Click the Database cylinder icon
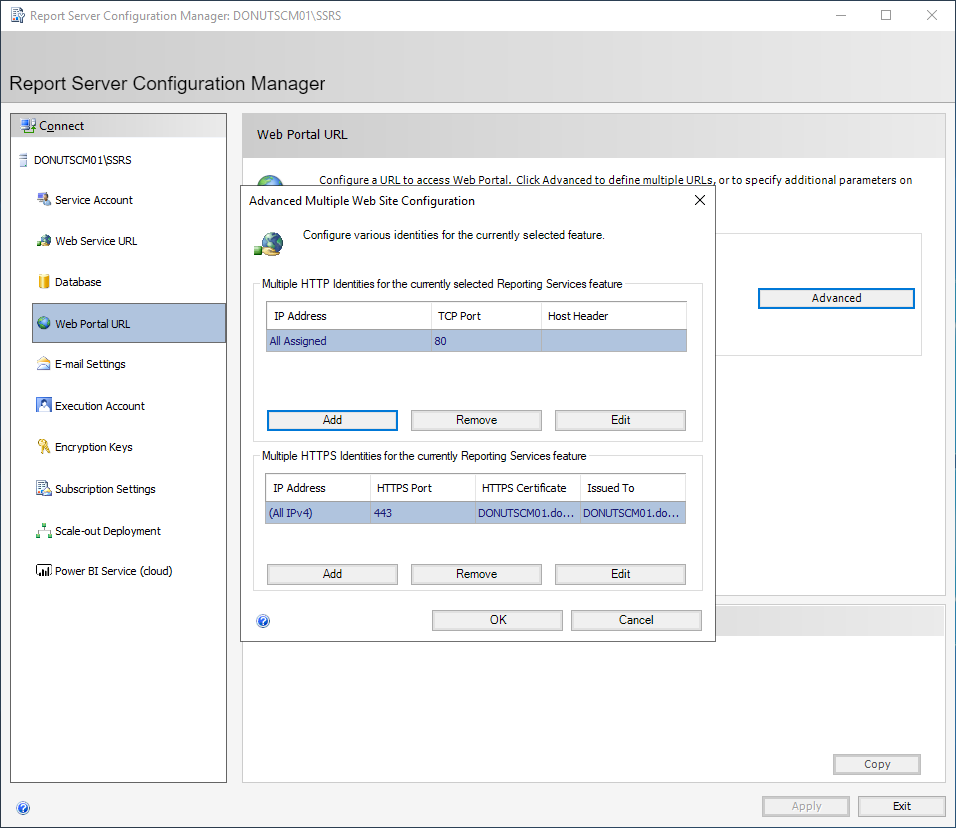956x828 pixels. pyautogui.click(x=43, y=282)
